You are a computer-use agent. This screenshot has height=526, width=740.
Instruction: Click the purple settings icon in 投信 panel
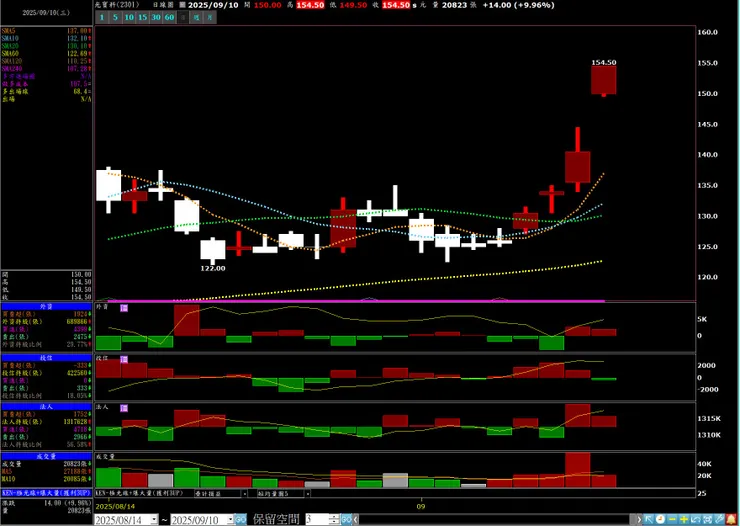(x=124, y=359)
